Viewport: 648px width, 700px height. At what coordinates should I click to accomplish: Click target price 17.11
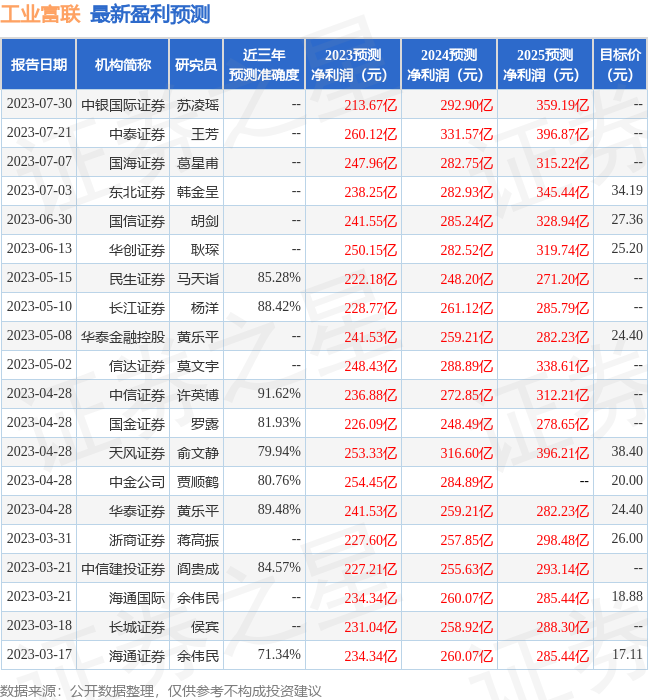pos(627,655)
